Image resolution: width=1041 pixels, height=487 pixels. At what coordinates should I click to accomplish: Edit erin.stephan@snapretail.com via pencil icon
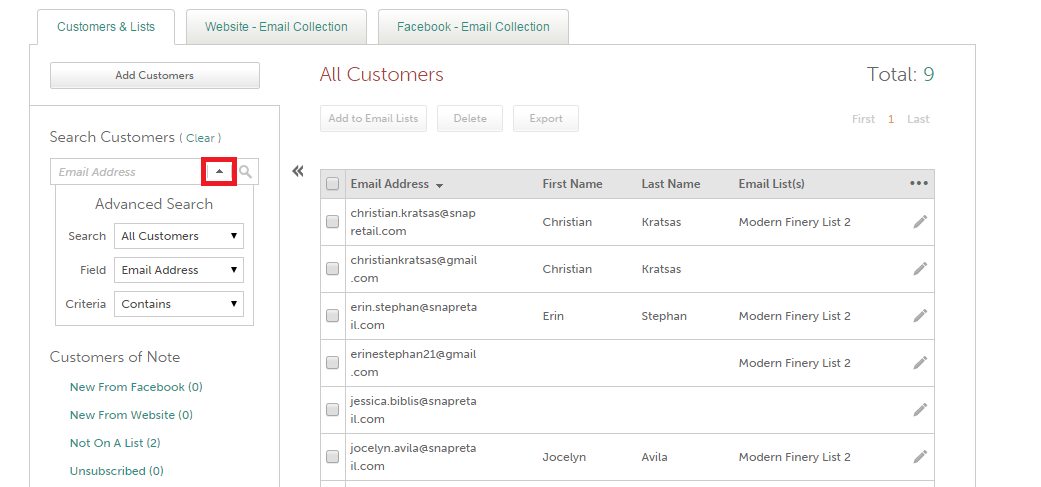[920, 316]
